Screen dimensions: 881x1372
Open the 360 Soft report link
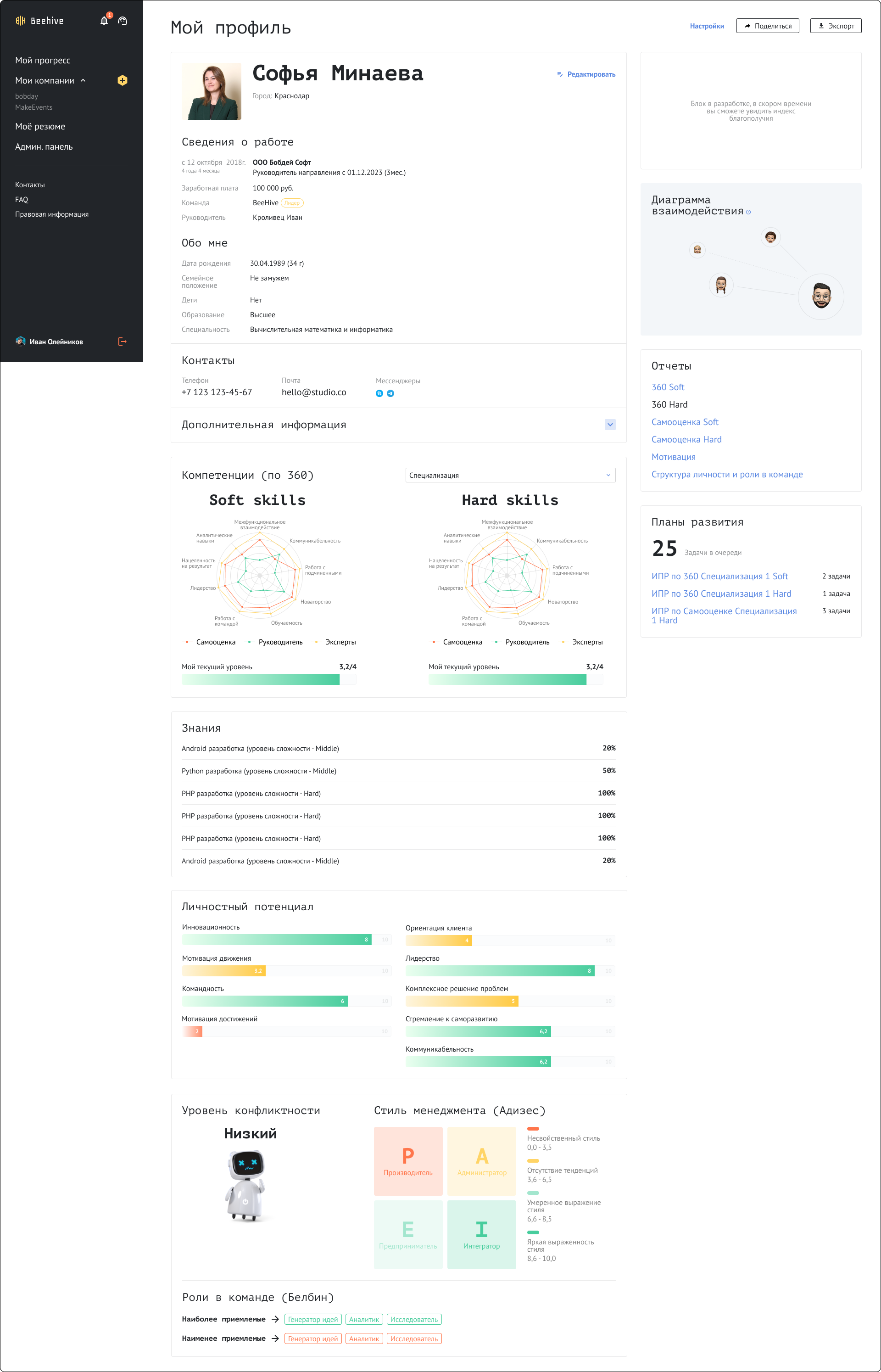(x=668, y=387)
